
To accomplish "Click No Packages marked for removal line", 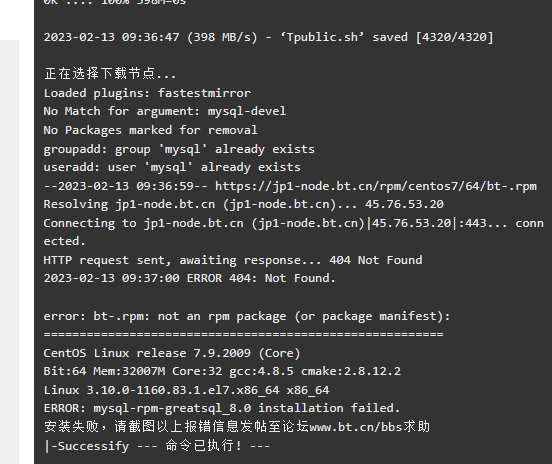I will click(151, 130).
